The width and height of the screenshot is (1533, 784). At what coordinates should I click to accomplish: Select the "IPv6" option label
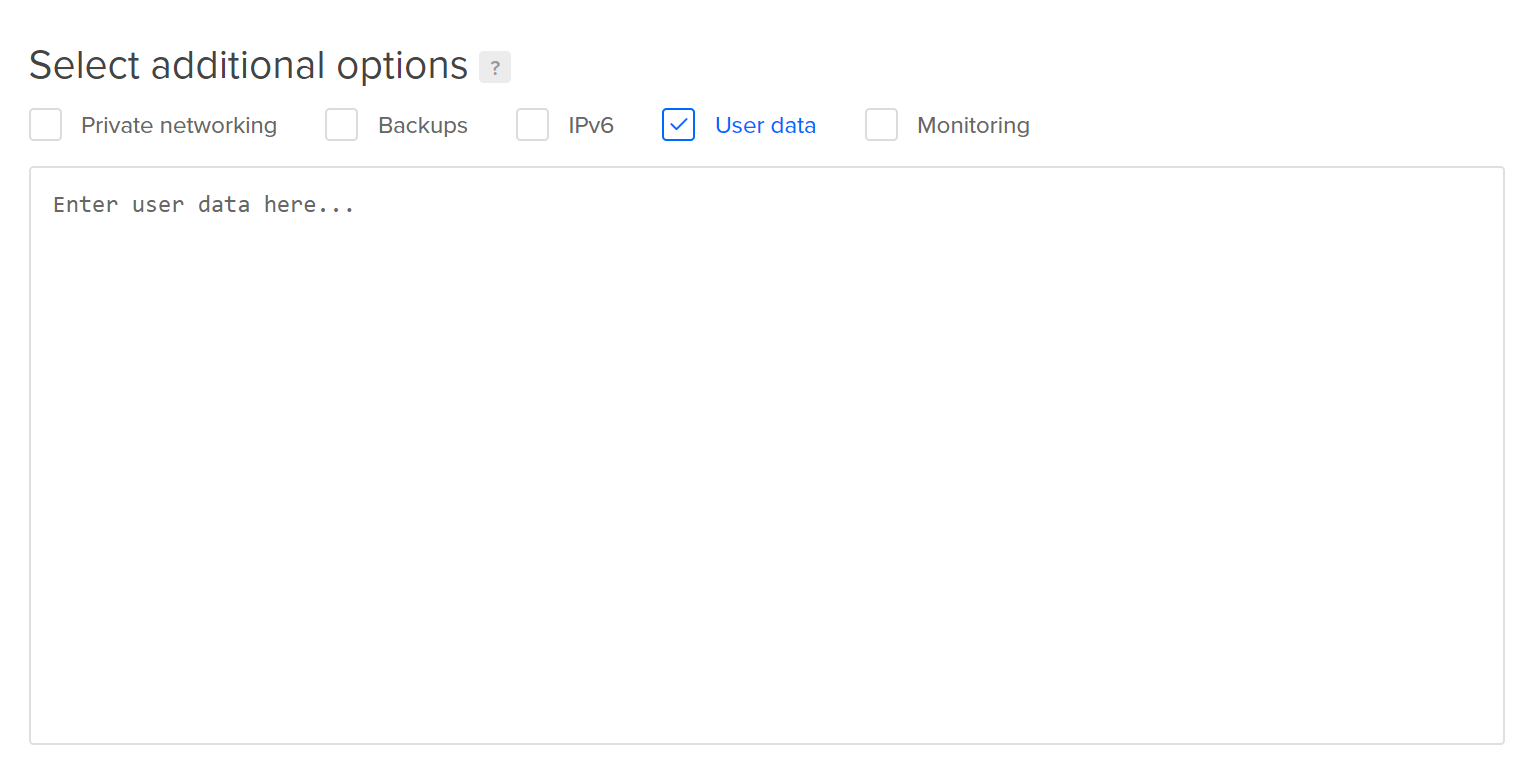(591, 126)
